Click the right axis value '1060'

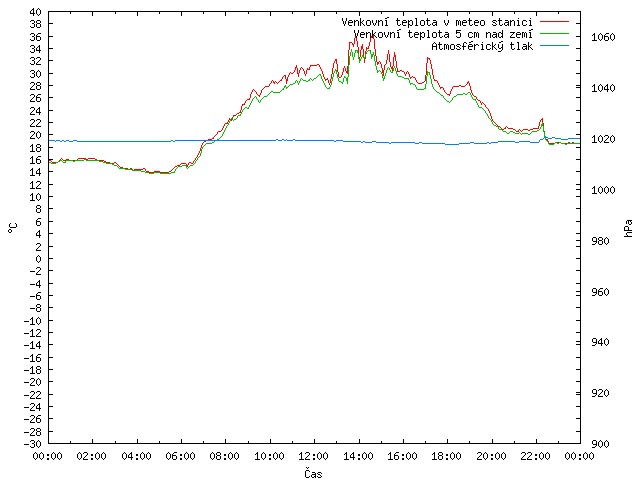click(x=603, y=38)
